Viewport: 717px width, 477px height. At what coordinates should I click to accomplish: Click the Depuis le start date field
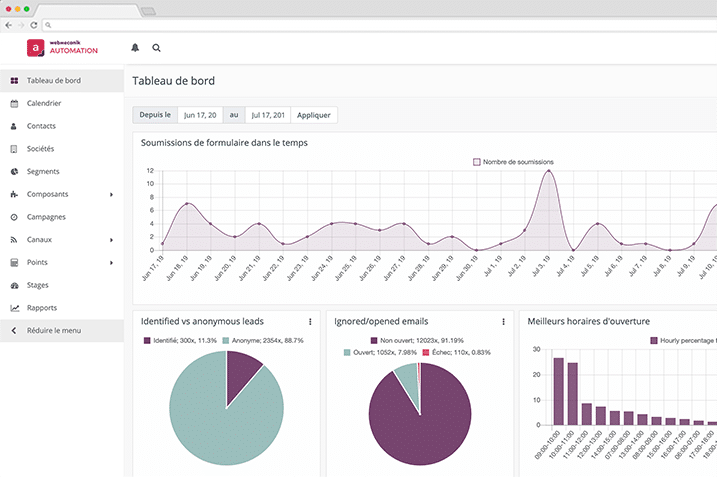pyautogui.click(x=199, y=115)
